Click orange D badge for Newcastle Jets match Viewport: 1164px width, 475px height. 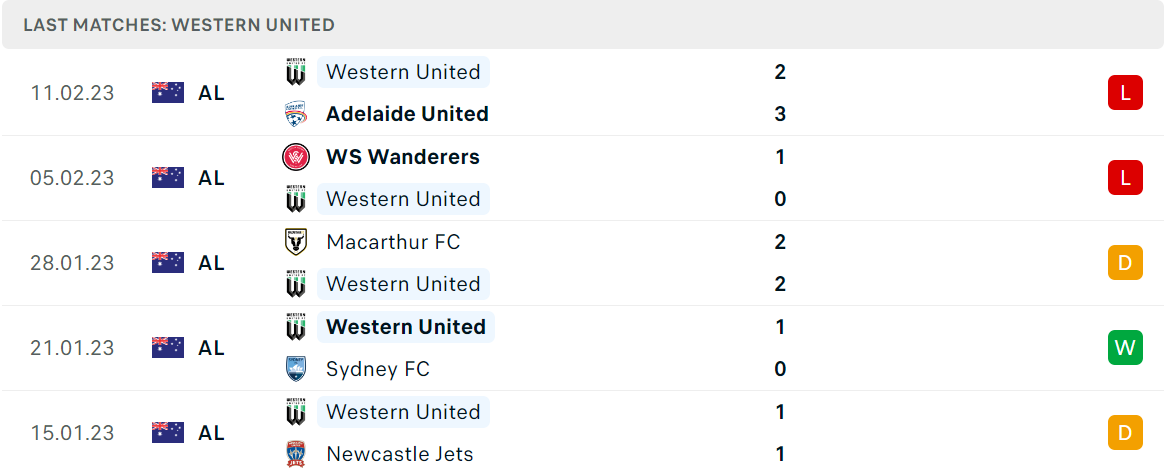click(x=1125, y=433)
